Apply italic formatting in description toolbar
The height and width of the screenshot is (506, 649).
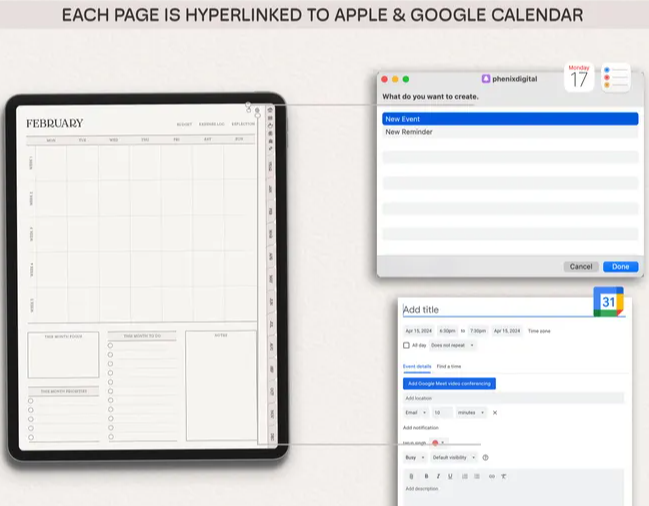tap(438, 476)
